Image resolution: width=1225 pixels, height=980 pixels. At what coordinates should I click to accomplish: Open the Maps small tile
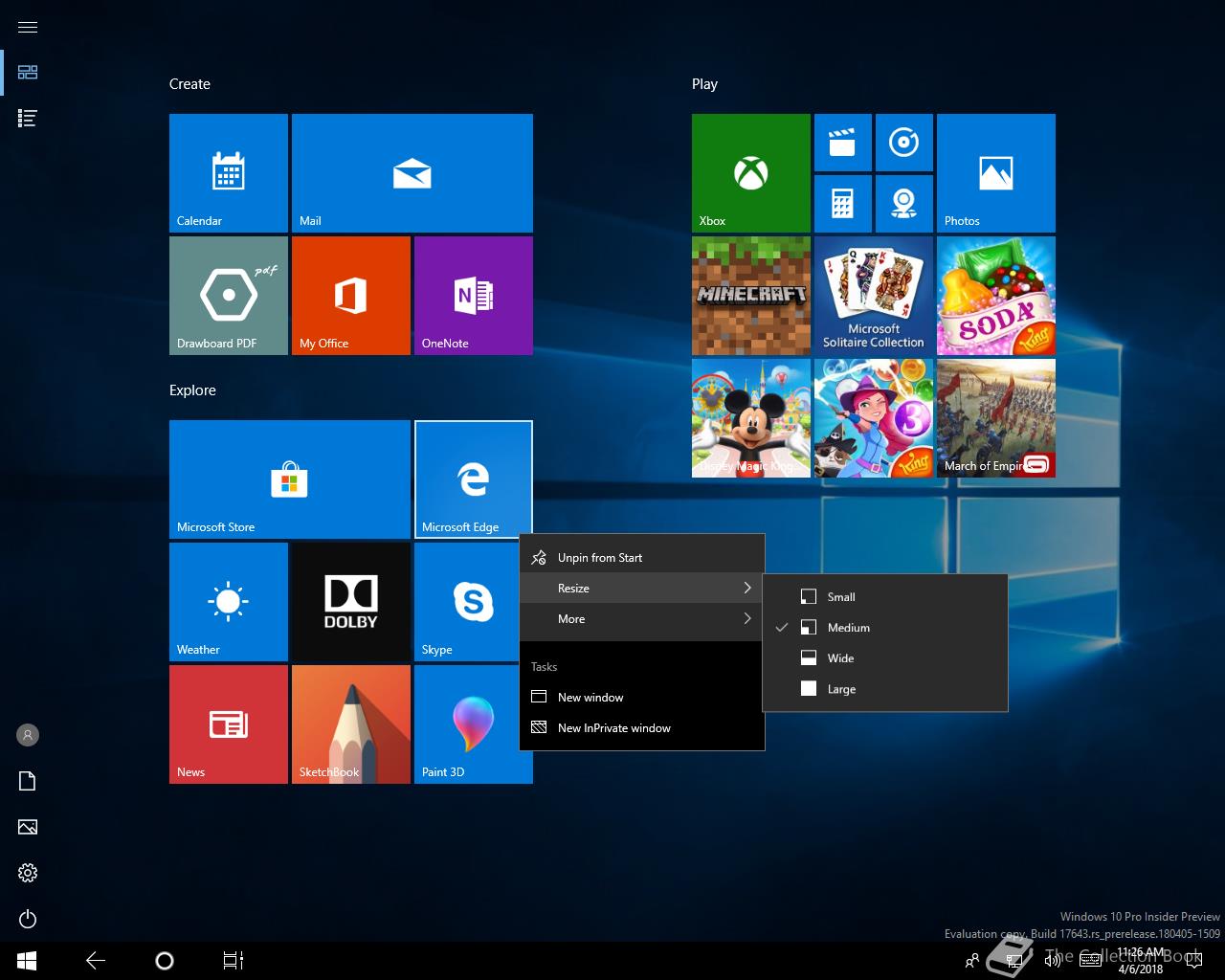(x=904, y=204)
